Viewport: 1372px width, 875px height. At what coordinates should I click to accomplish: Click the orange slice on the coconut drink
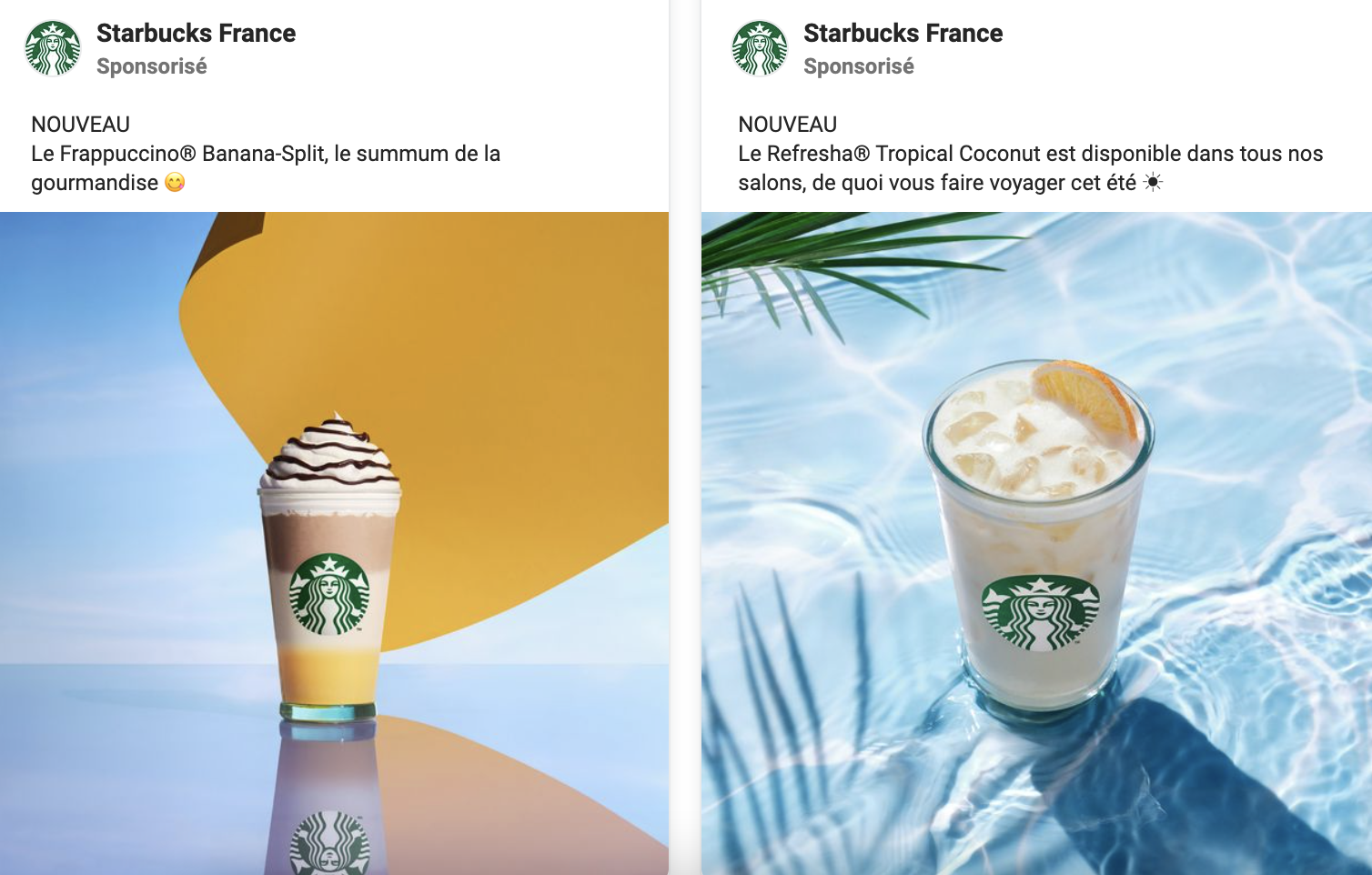click(x=1085, y=397)
